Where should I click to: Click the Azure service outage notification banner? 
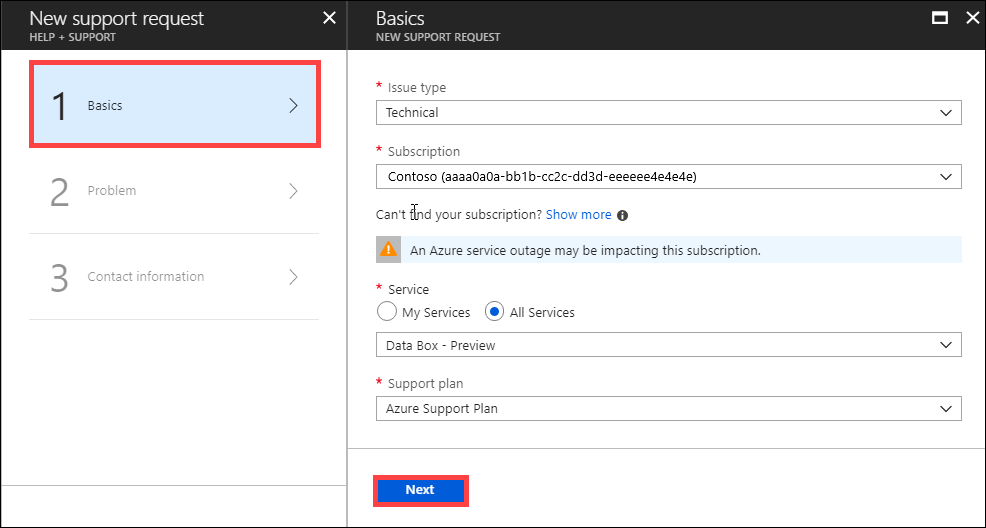tap(668, 250)
